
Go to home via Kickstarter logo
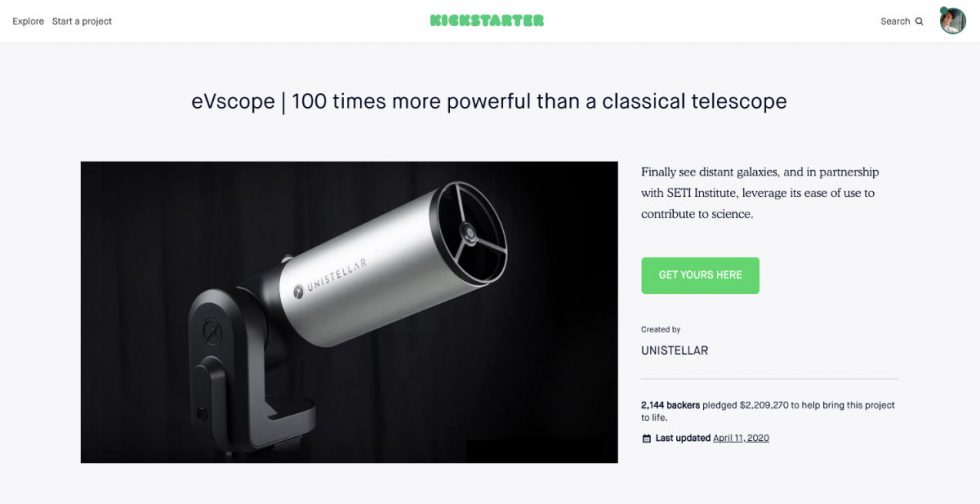[x=487, y=21]
